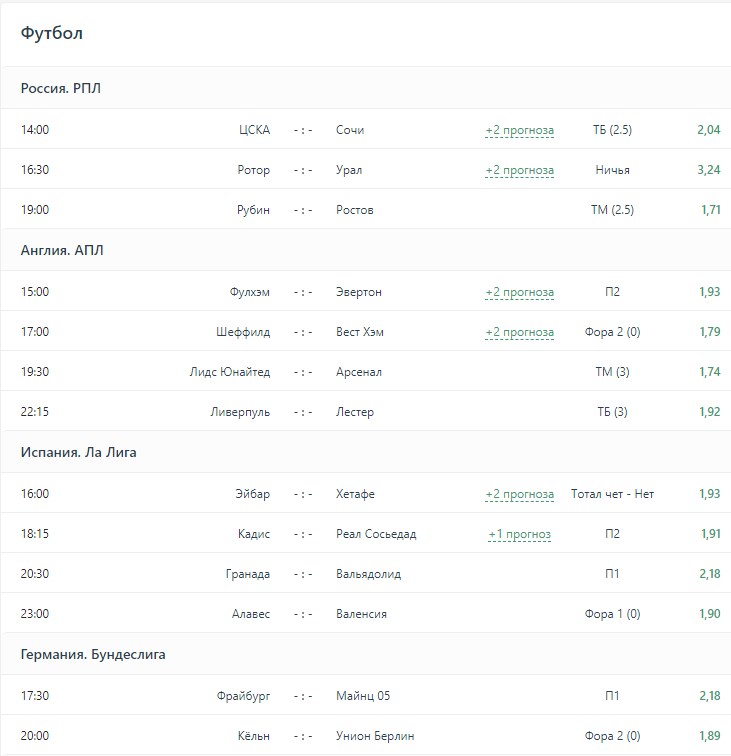Click the Футбол section title
731x756 pixels.
pos(52,33)
